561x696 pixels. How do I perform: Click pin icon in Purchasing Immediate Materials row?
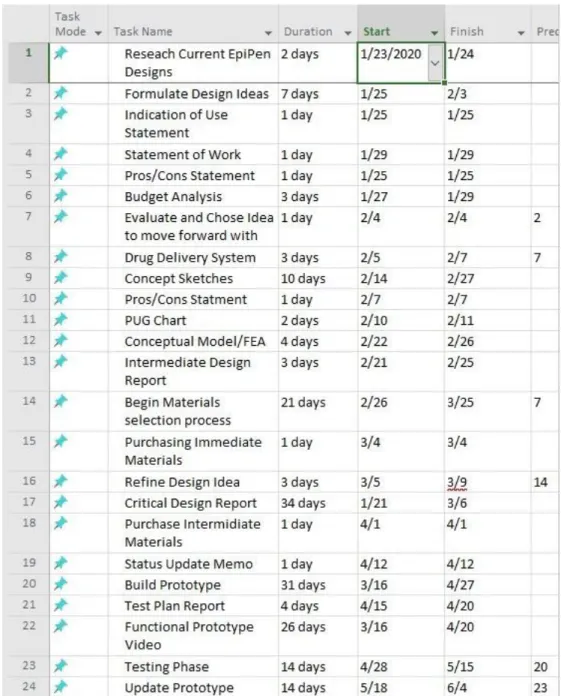[x=60, y=441]
